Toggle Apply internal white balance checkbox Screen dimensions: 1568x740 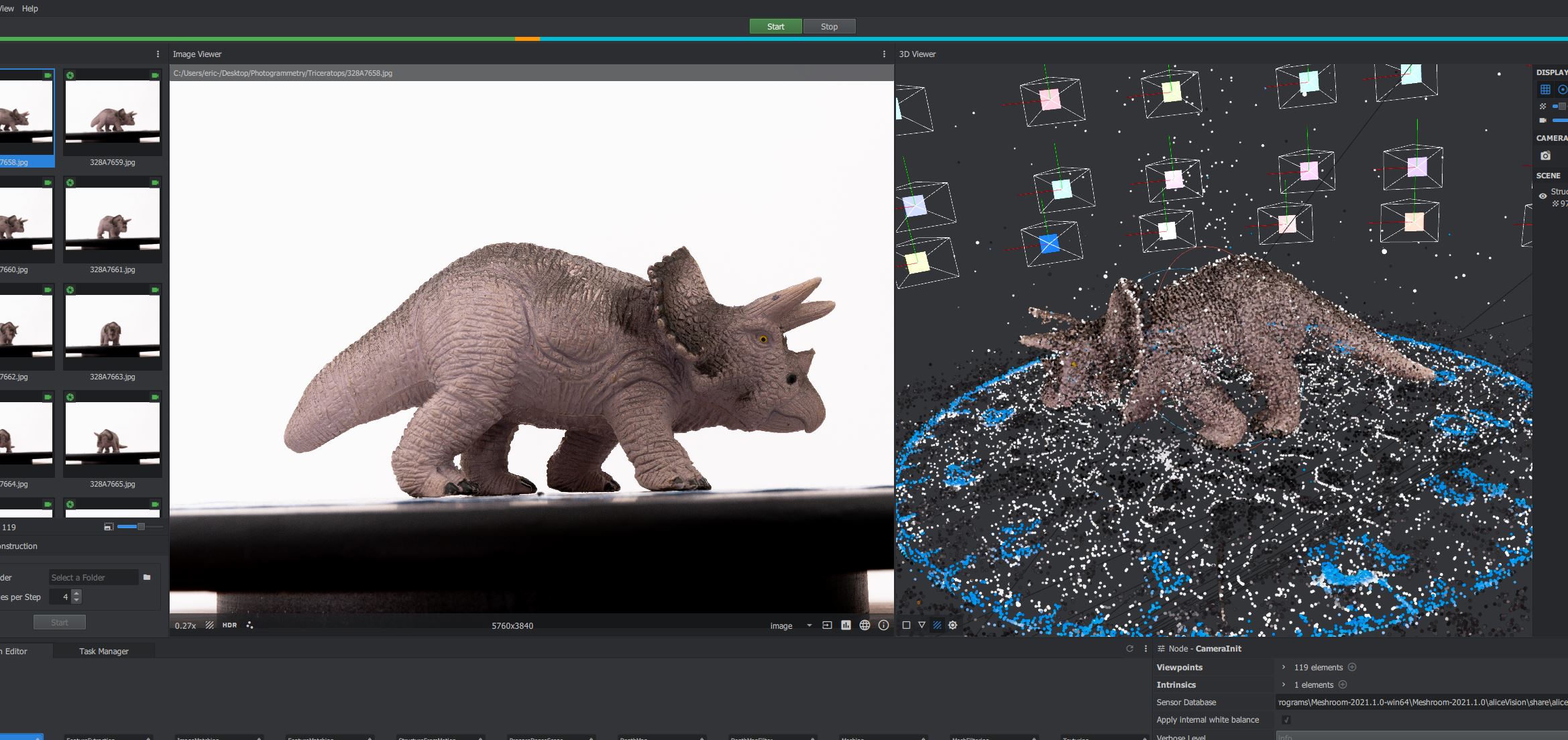coord(1286,720)
